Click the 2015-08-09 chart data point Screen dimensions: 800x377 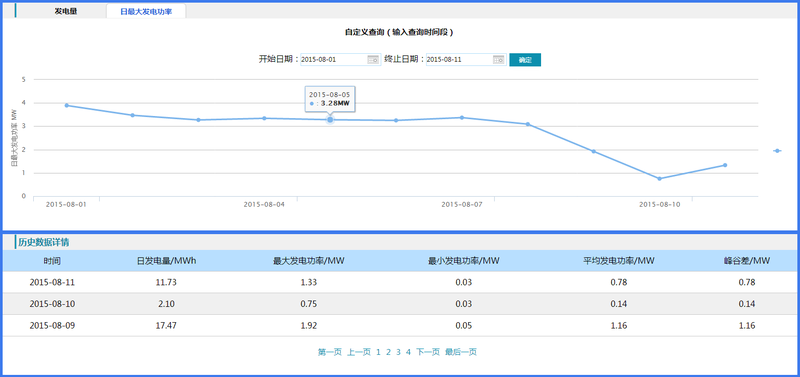[x=593, y=151]
